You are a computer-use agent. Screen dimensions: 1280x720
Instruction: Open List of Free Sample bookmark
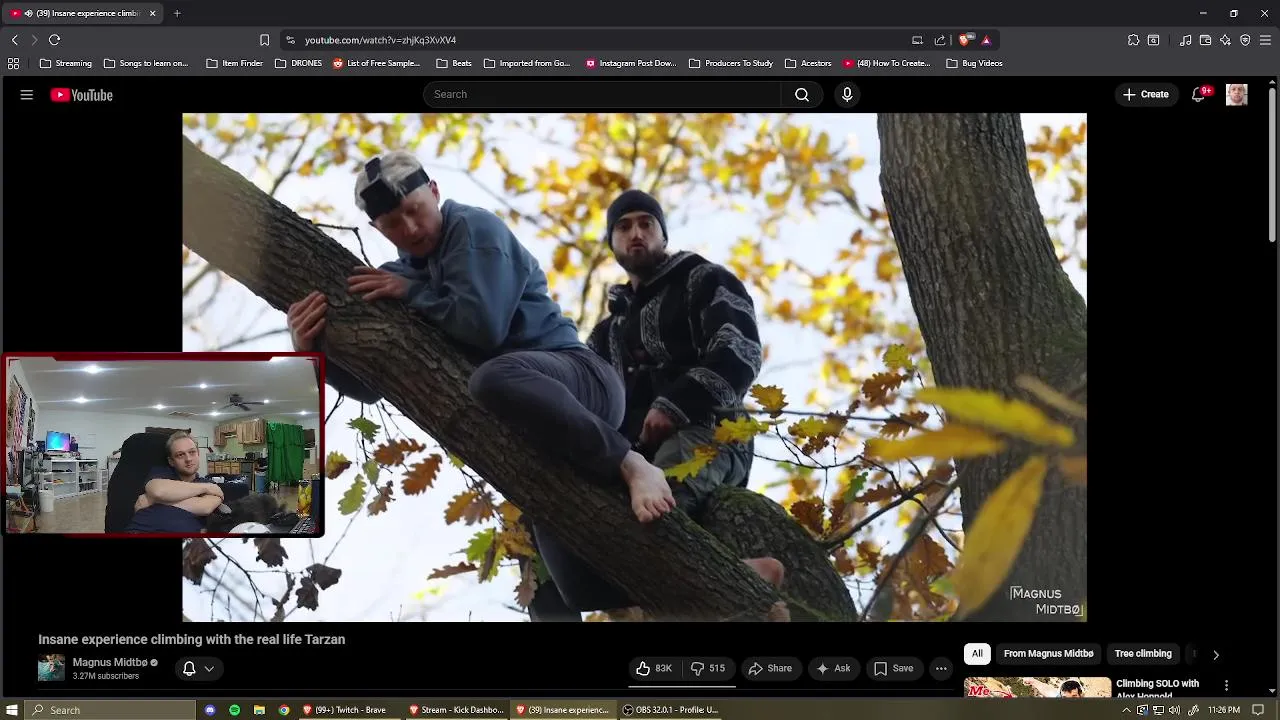pyautogui.click(x=376, y=63)
